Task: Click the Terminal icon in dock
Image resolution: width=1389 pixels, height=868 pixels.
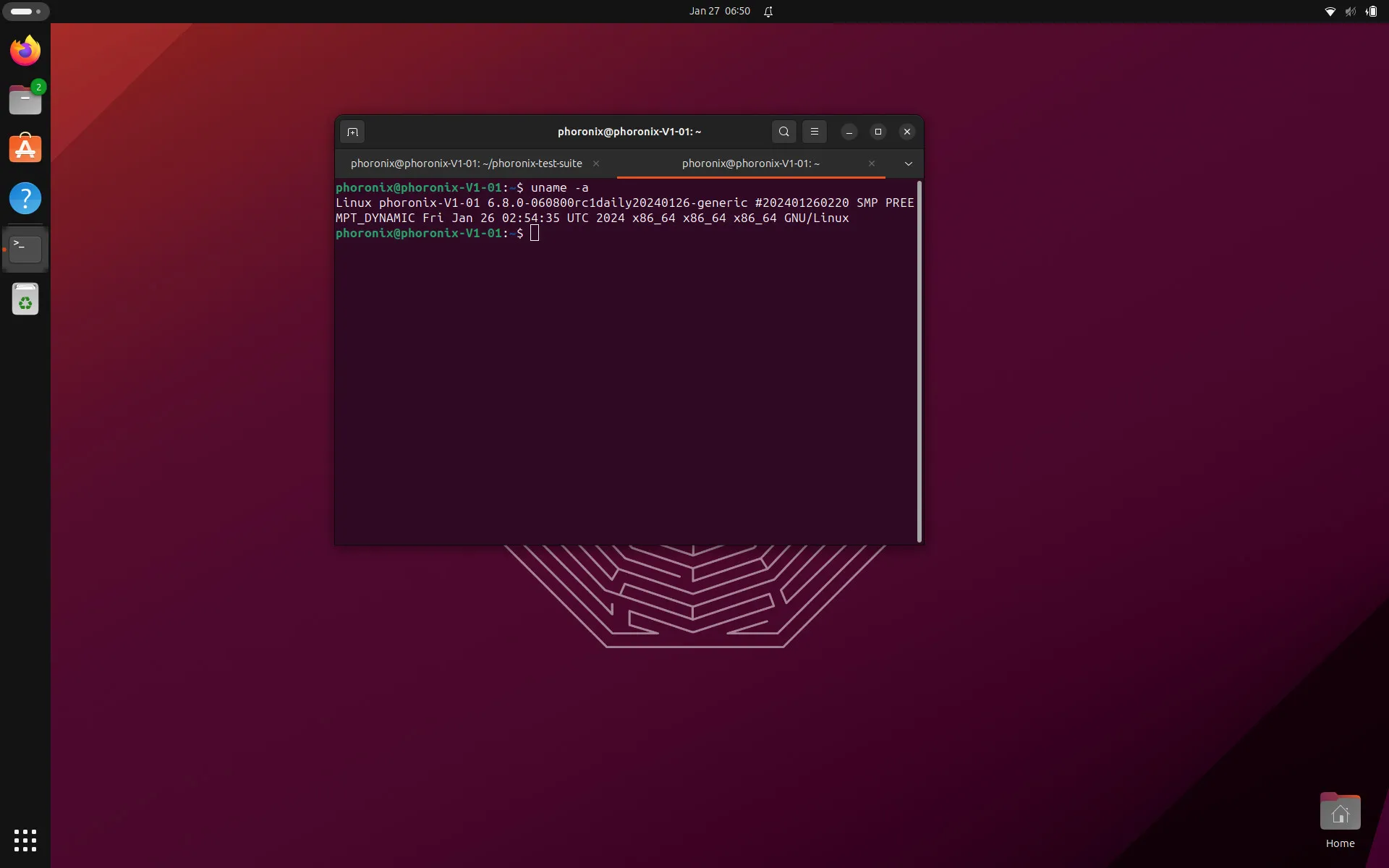Action: click(25, 250)
